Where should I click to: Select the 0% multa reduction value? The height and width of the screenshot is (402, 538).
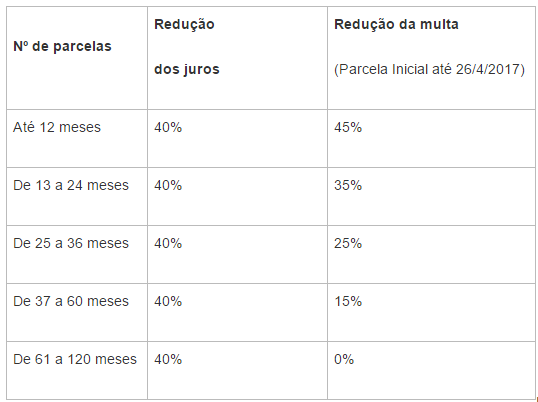tap(344, 359)
